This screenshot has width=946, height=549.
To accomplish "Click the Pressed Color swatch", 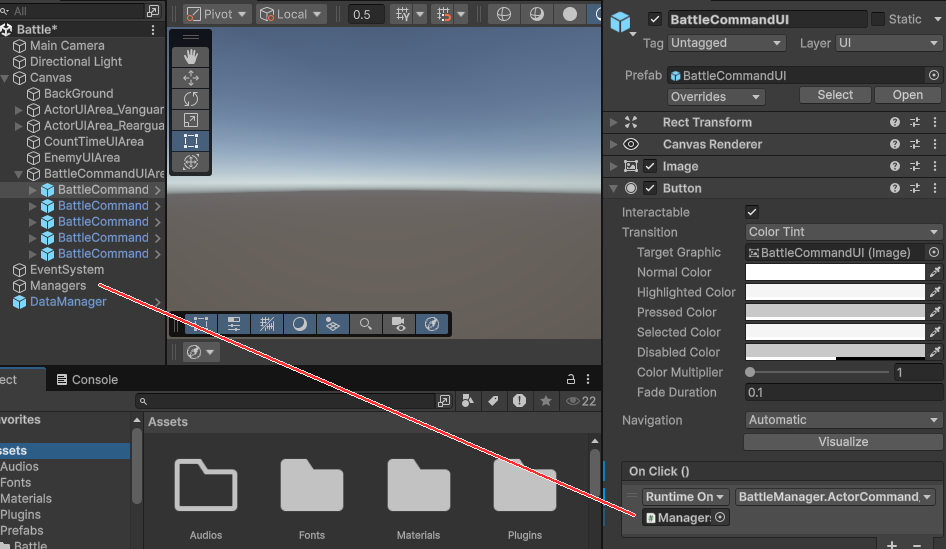I will (x=835, y=312).
